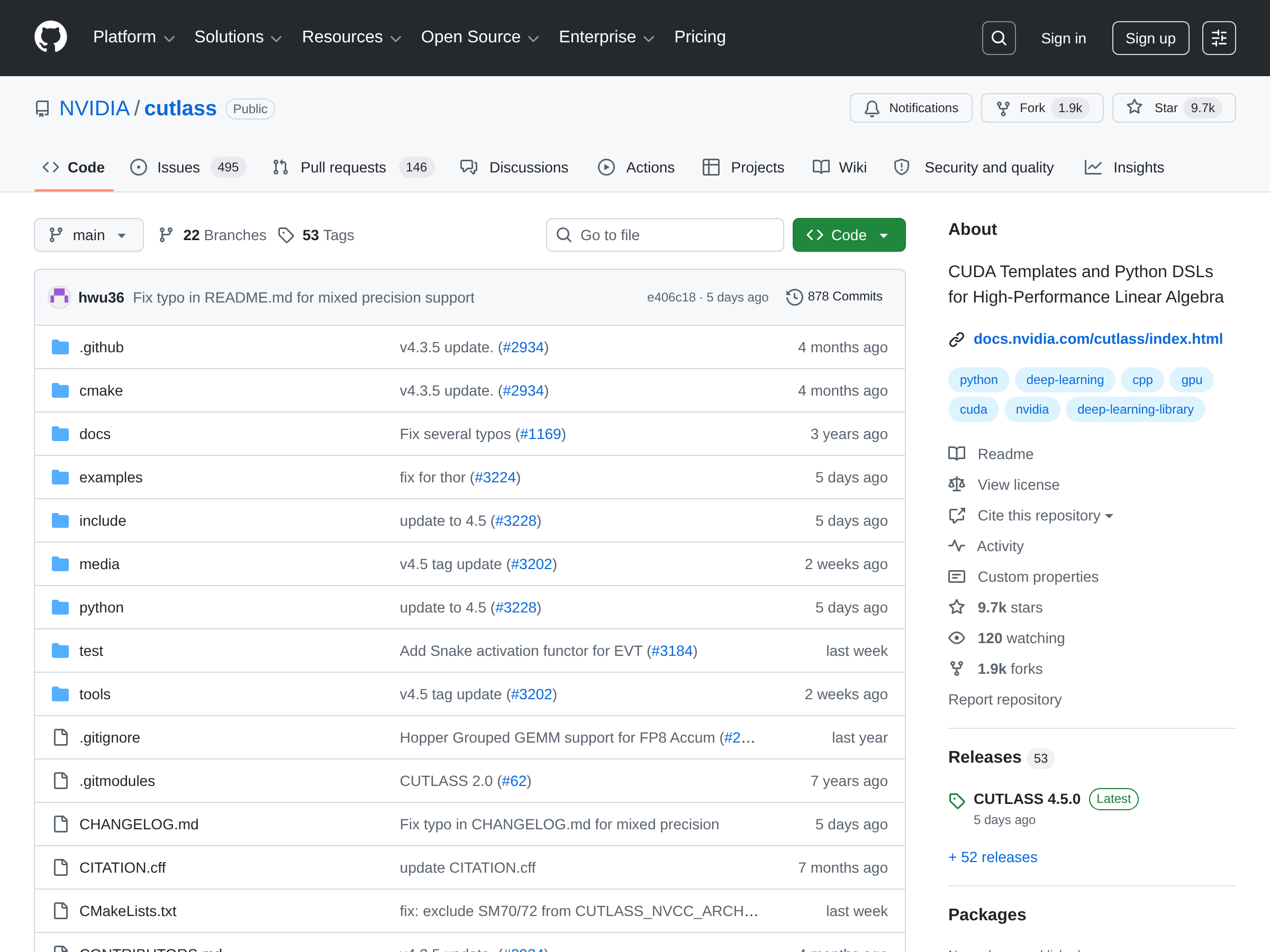Open the header settings sliders icon
Viewport: 1270px width, 952px height.
click(x=1218, y=38)
